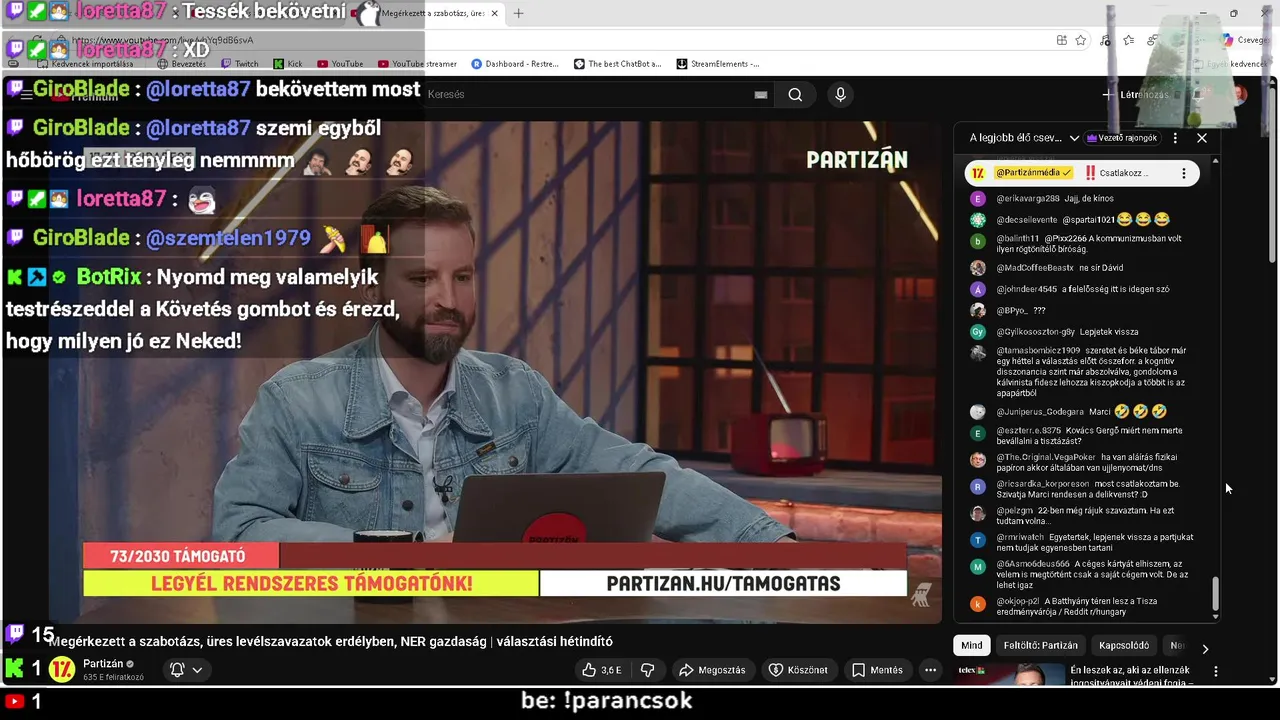Viewport: 1280px width, 720px height.
Task: Click the @MadCoffeeBeastx chat avatar
Action: click(978, 268)
